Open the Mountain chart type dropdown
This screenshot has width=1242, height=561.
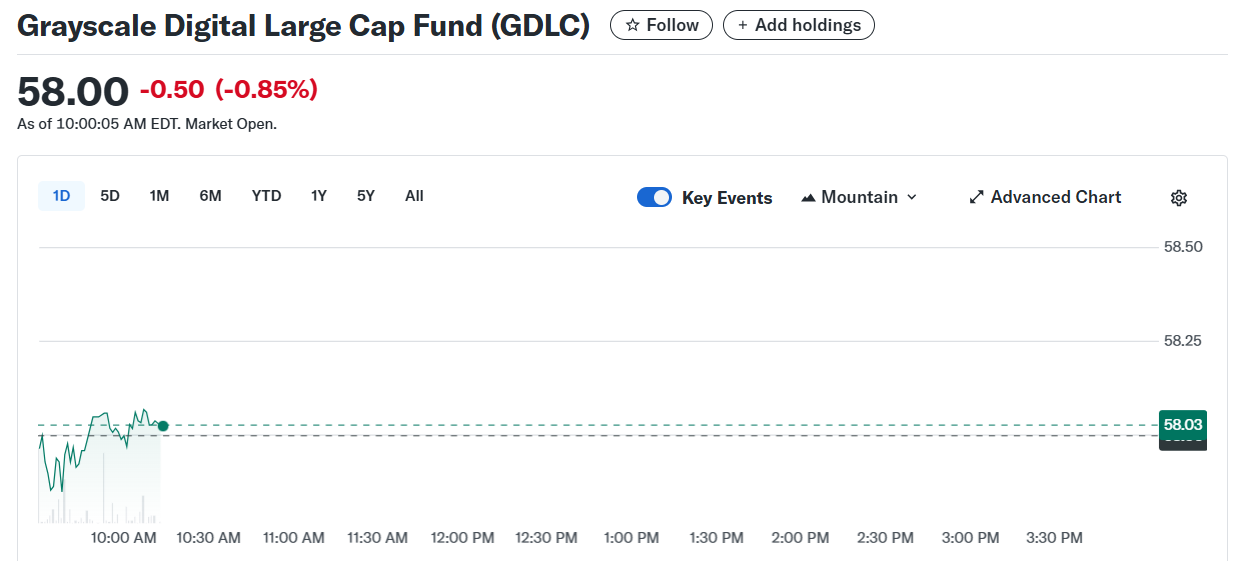pos(859,197)
